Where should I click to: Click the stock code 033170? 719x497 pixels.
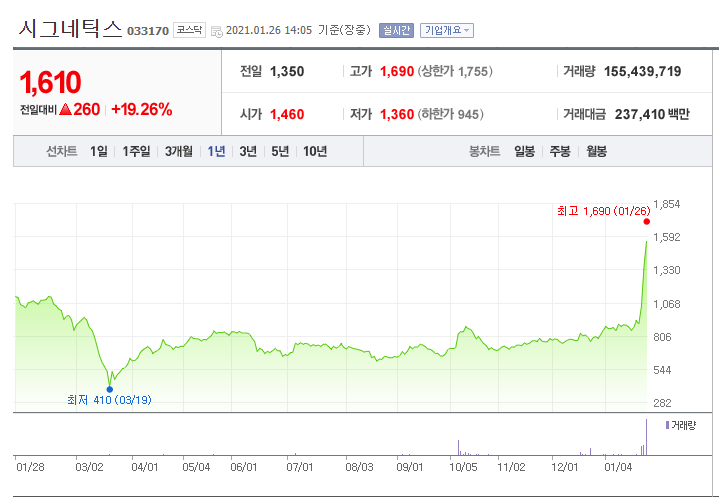(x=148, y=31)
